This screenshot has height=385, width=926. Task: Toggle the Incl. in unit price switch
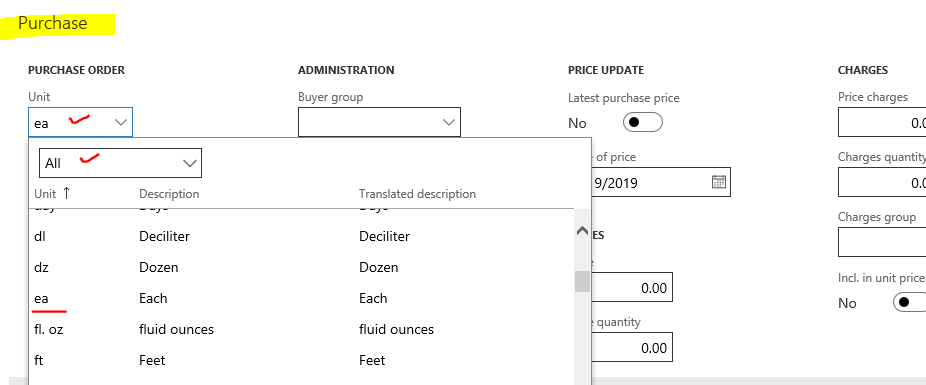tap(909, 302)
